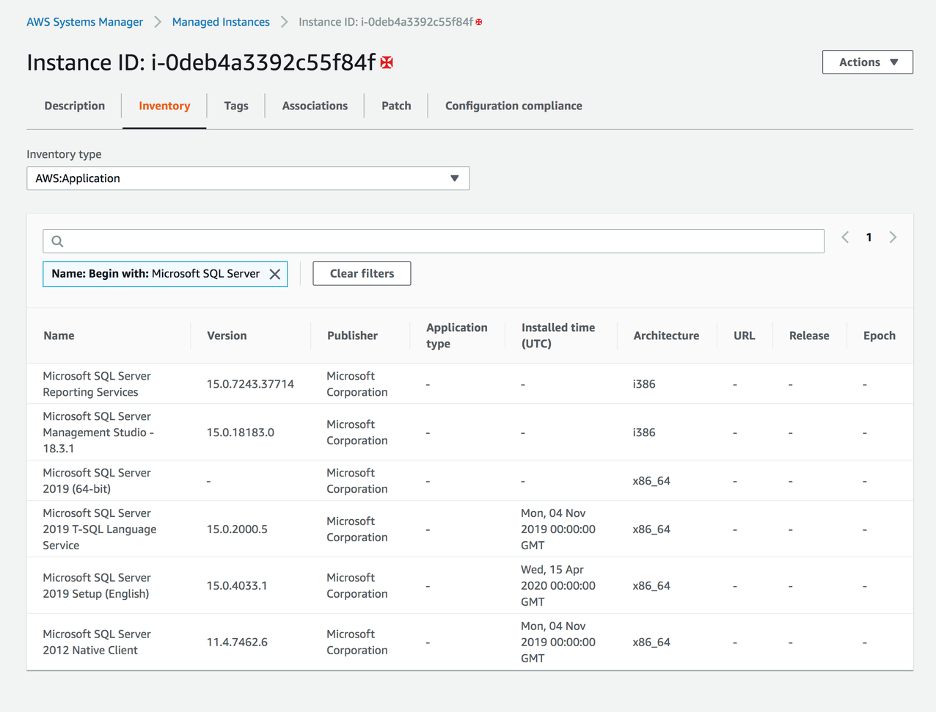Open the Associations tab
This screenshot has height=712, width=936.
point(314,105)
